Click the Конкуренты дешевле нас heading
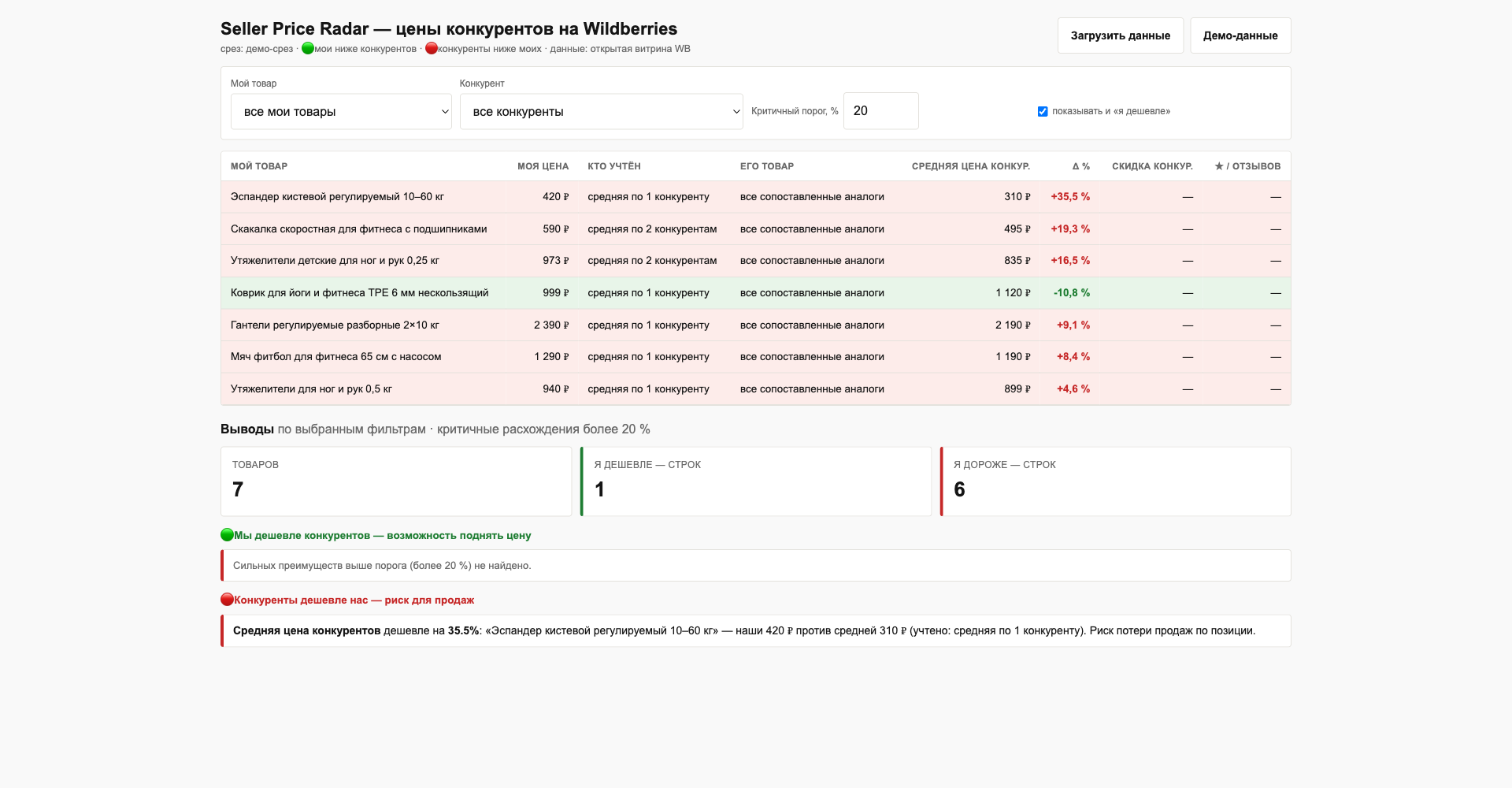 [354, 600]
